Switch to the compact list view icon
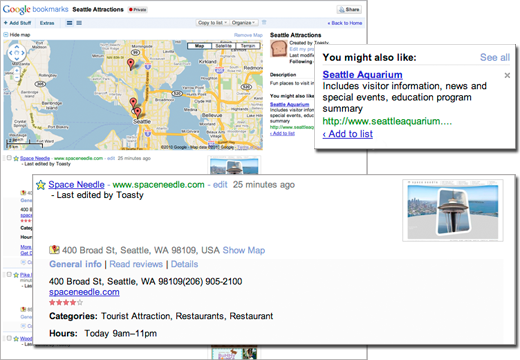 pos(79,23)
